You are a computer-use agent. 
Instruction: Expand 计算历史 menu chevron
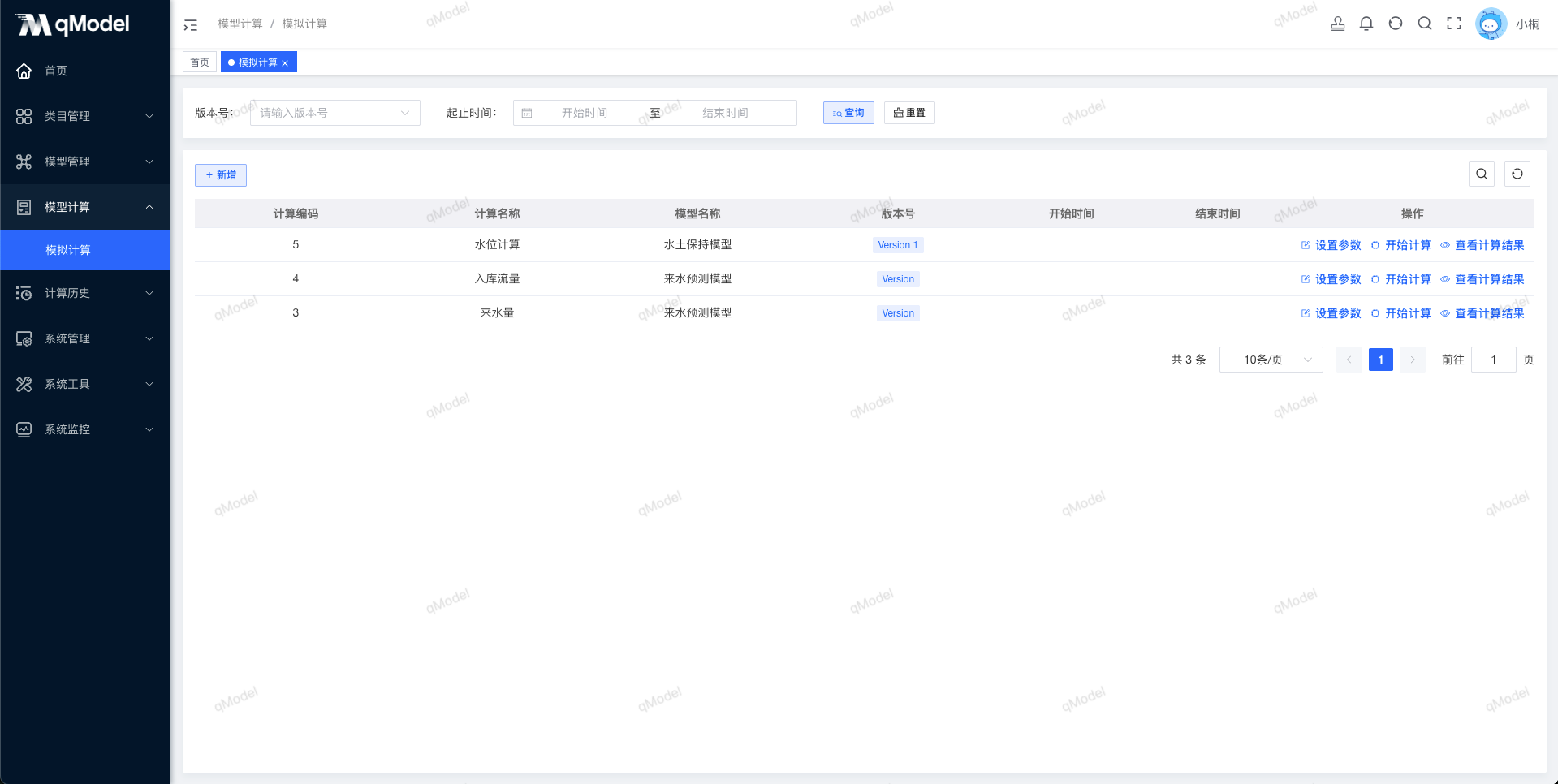tap(149, 293)
